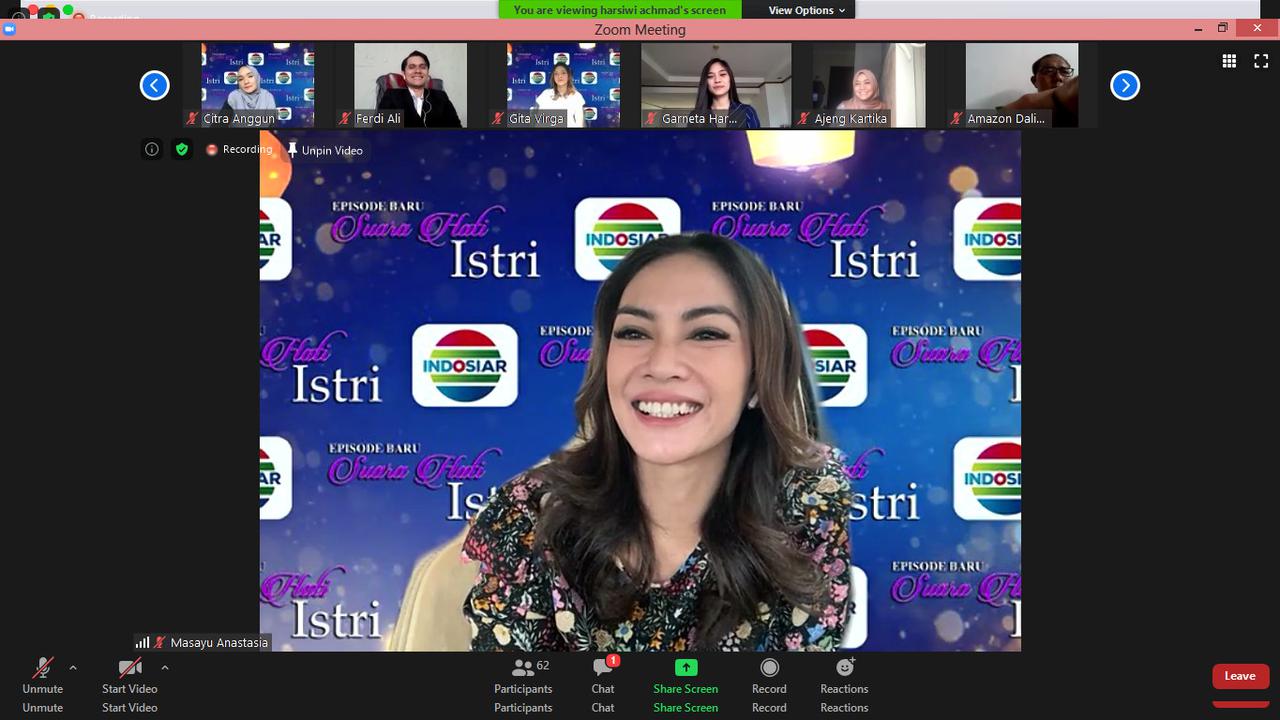
Task: Select Citra Anggun's video thumbnail
Action: [x=258, y=85]
